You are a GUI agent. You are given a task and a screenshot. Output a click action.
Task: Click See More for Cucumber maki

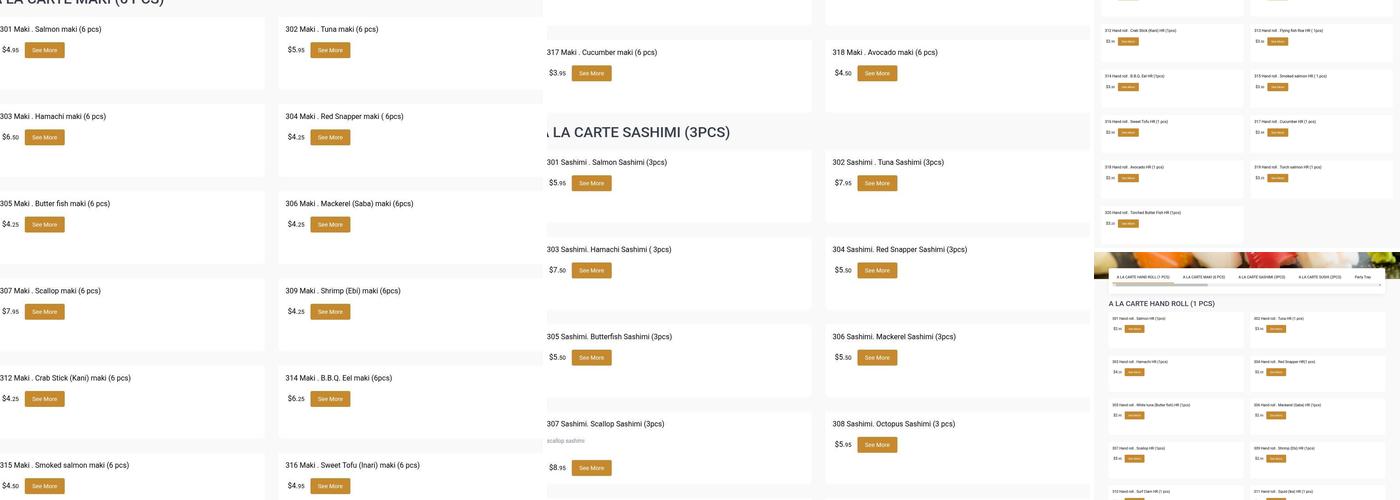pos(591,73)
